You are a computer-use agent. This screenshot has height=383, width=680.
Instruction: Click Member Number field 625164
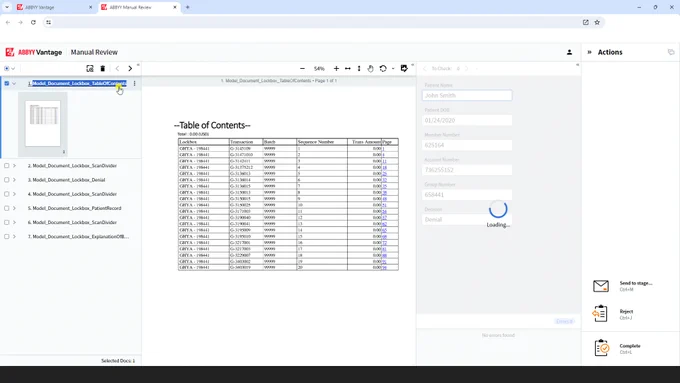point(467,145)
